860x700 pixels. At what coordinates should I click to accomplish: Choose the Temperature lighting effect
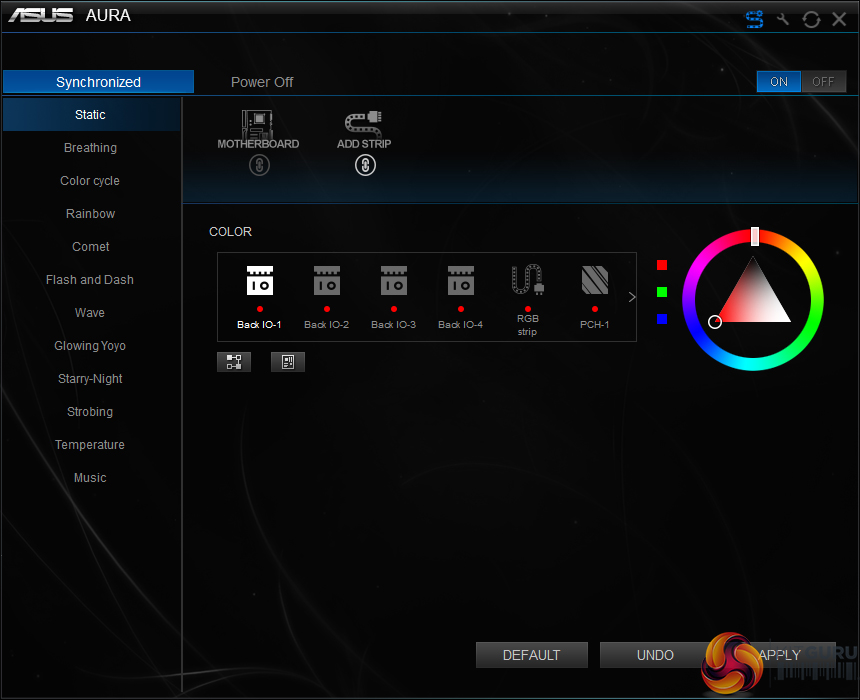coord(91,444)
